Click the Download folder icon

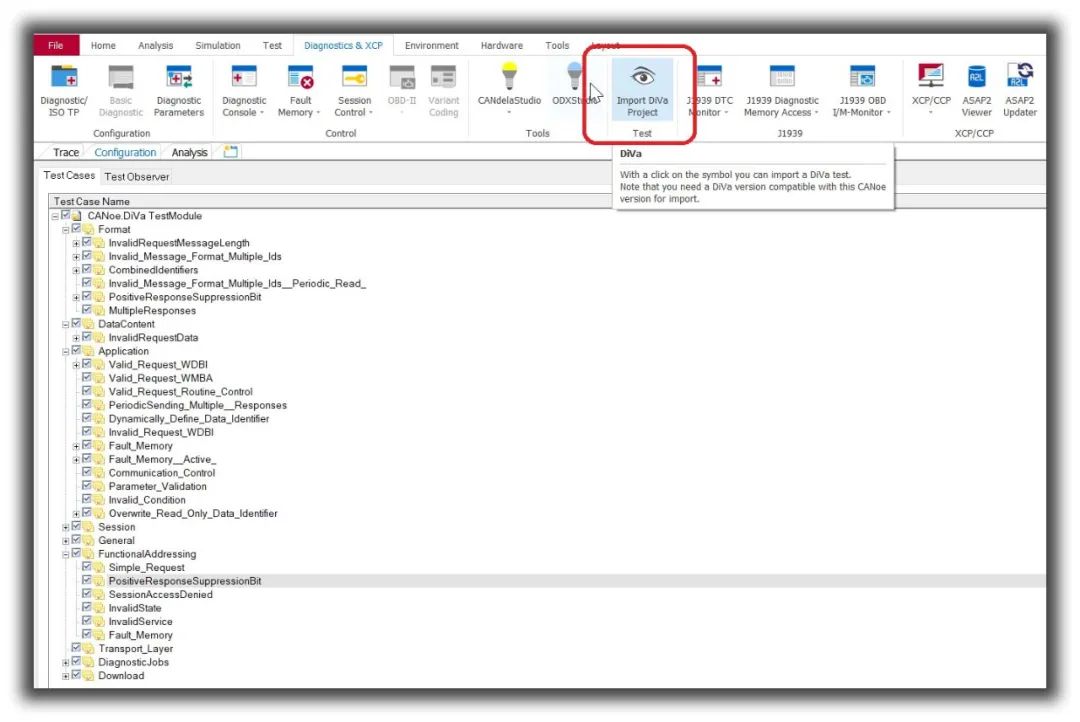click(x=87, y=675)
